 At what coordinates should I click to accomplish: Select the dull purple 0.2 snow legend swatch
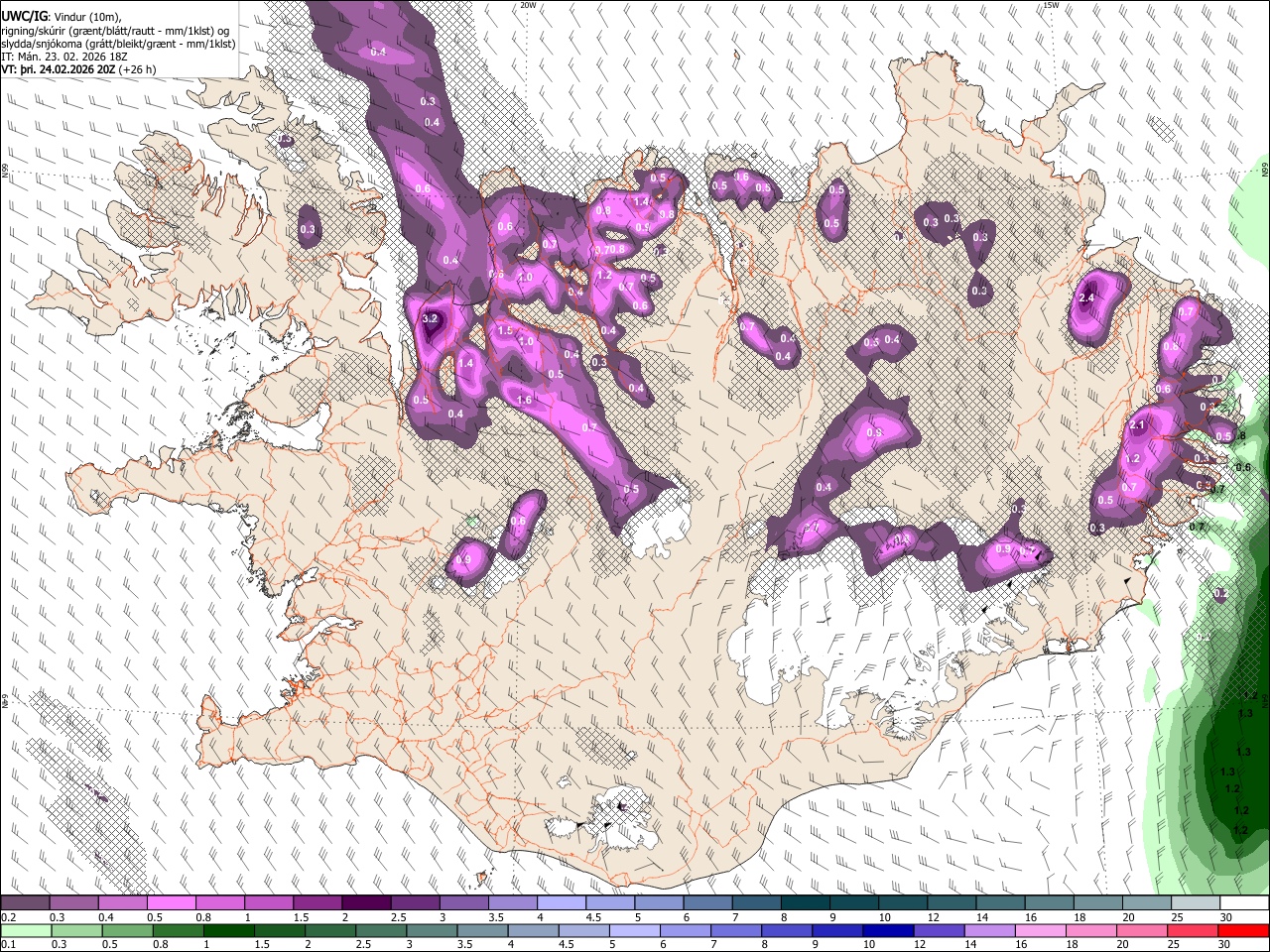click(26, 903)
